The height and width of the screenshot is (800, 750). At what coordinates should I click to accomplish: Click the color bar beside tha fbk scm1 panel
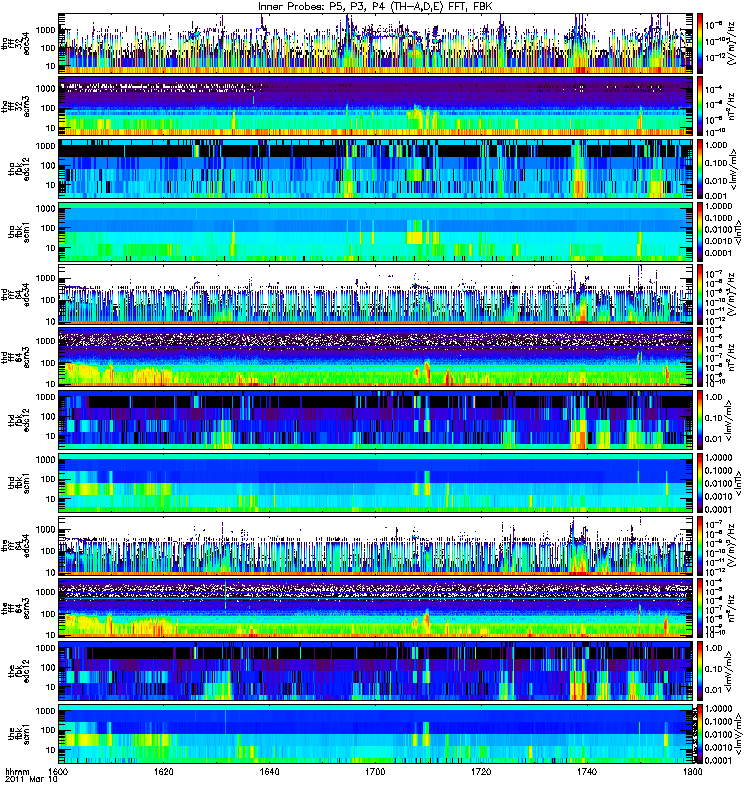pos(700,232)
